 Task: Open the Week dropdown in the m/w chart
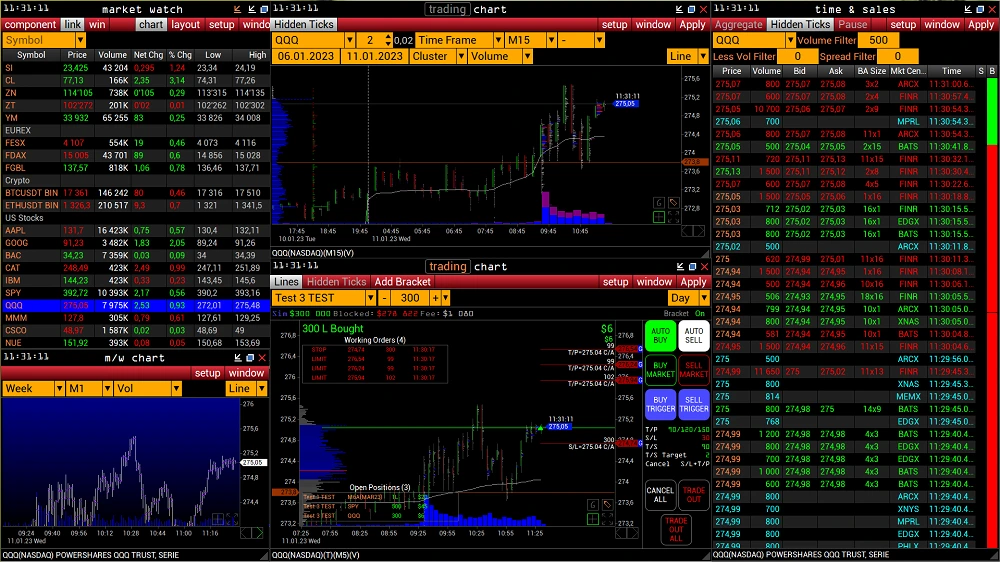(x=29, y=388)
